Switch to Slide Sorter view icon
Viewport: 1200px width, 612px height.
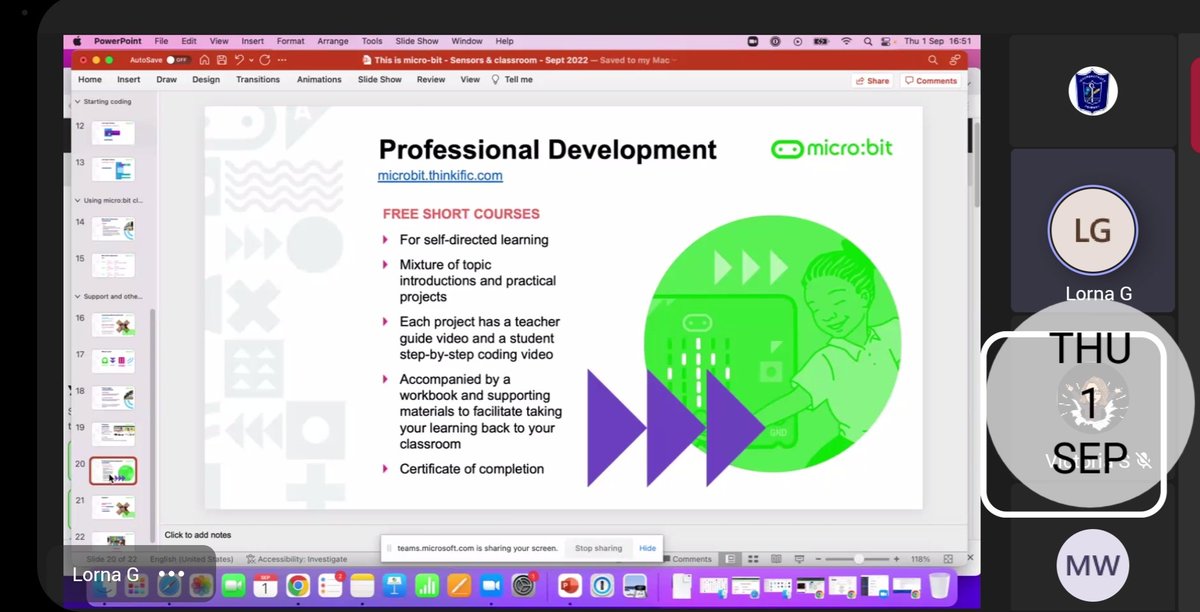753,559
